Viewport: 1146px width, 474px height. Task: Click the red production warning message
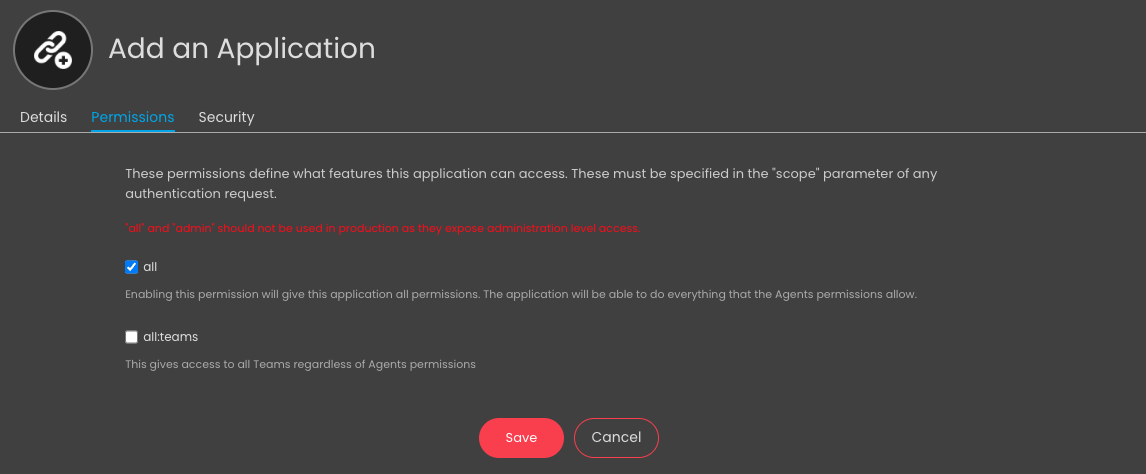383,229
